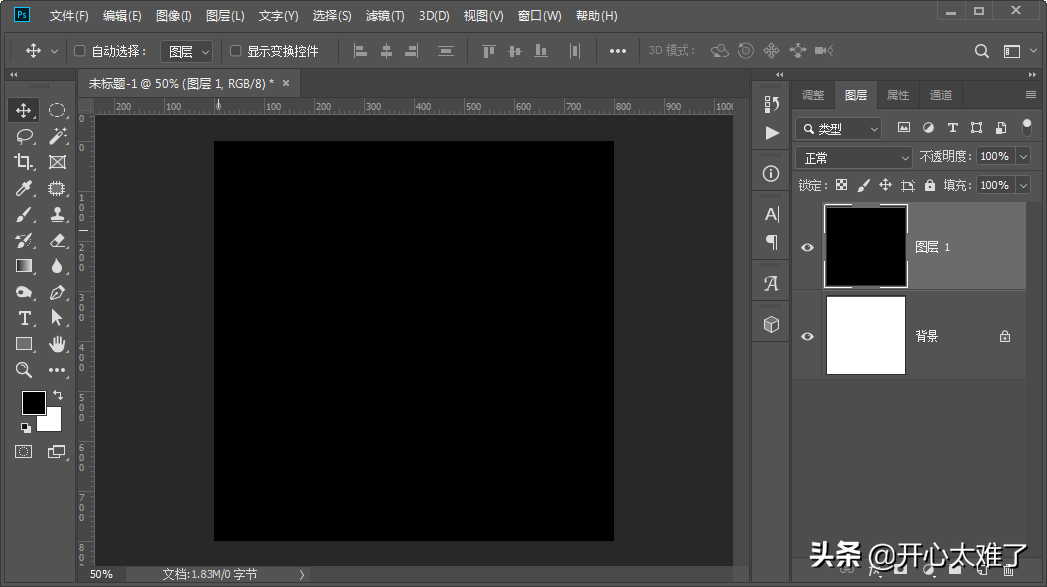The width and height of the screenshot is (1047, 587).
Task: Select the Rectangle shape tool
Action: click(24, 344)
